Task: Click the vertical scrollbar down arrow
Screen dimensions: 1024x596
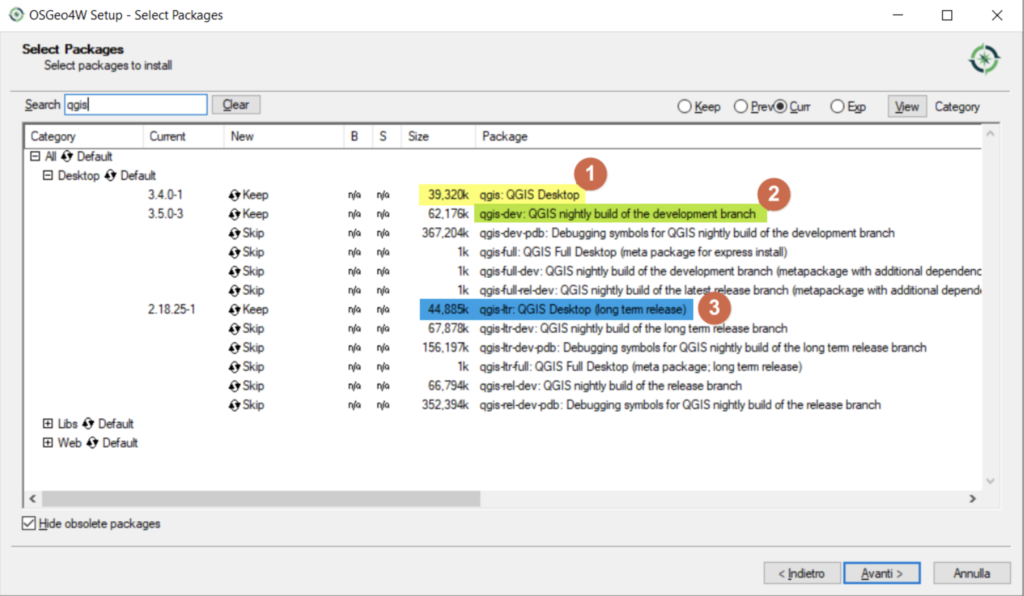Action: (x=990, y=481)
